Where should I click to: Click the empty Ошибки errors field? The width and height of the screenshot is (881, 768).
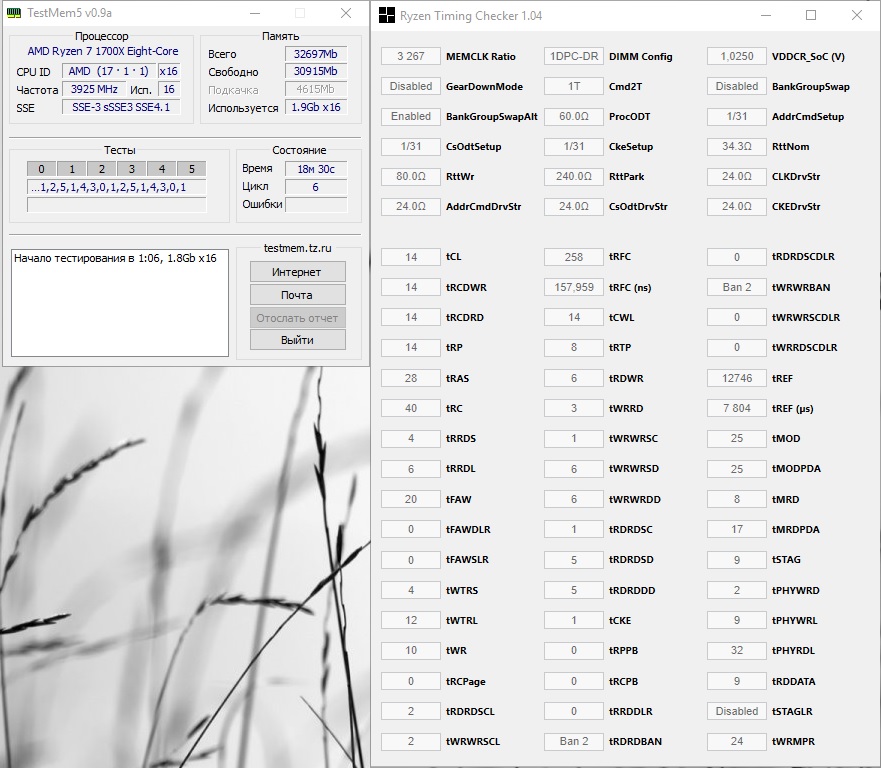coord(316,205)
